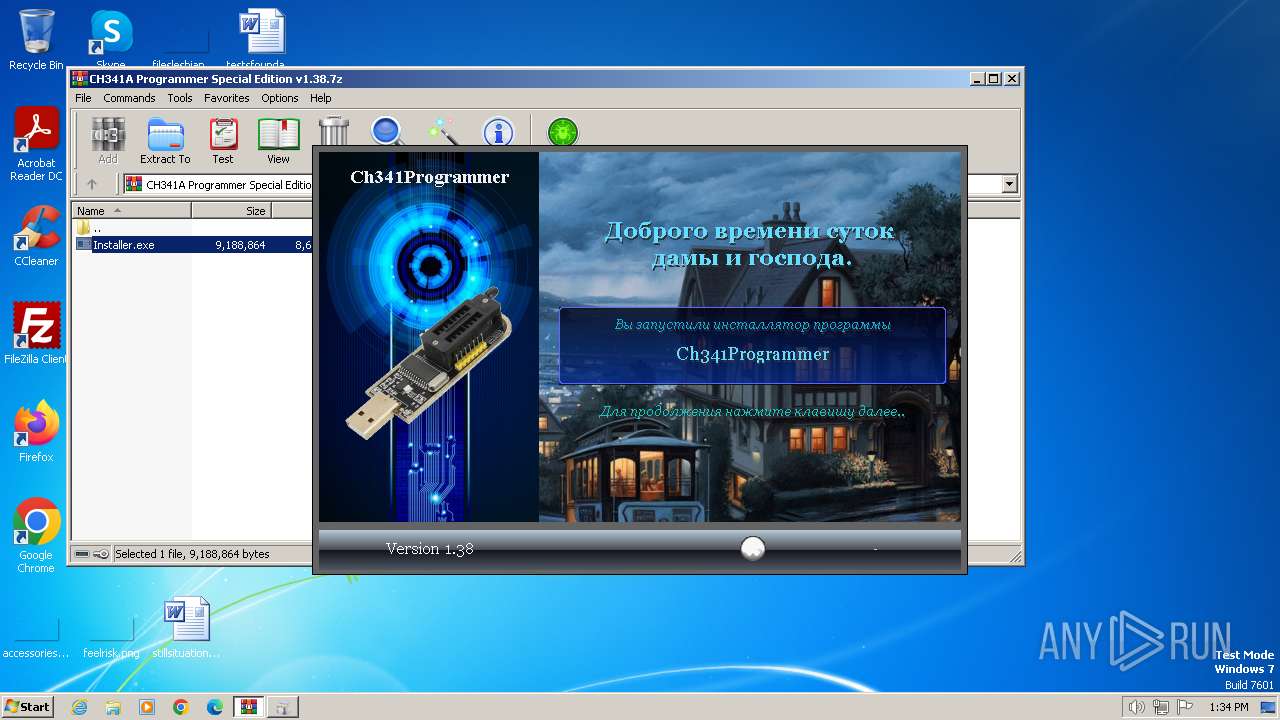Click the green VirusScan bug icon

pyautogui.click(x=563, y=131)
